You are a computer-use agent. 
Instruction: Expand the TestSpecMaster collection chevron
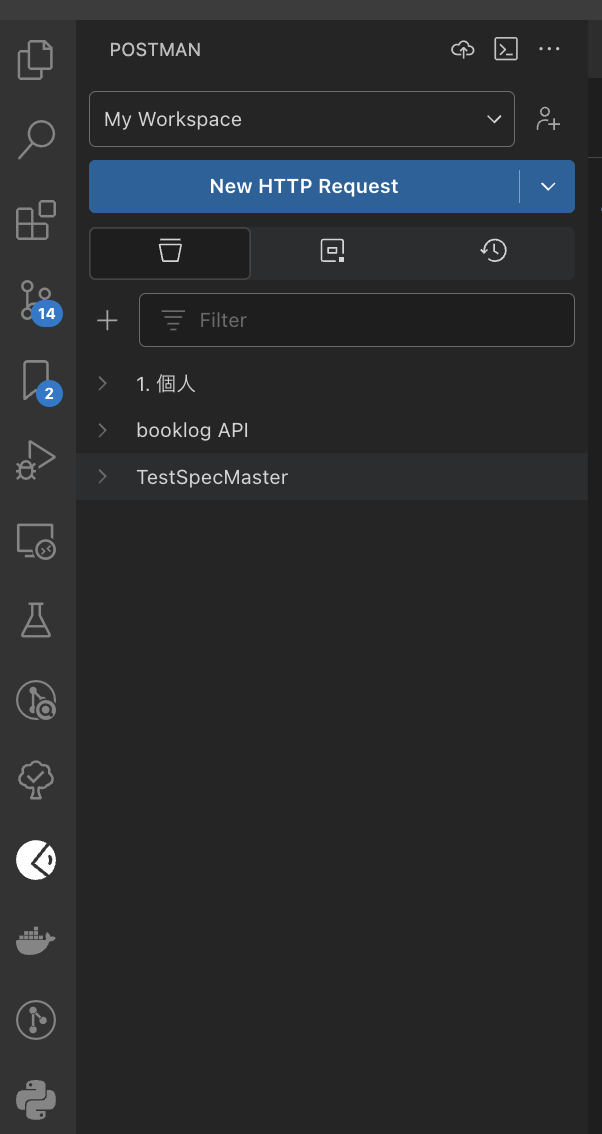click(103, 477)
